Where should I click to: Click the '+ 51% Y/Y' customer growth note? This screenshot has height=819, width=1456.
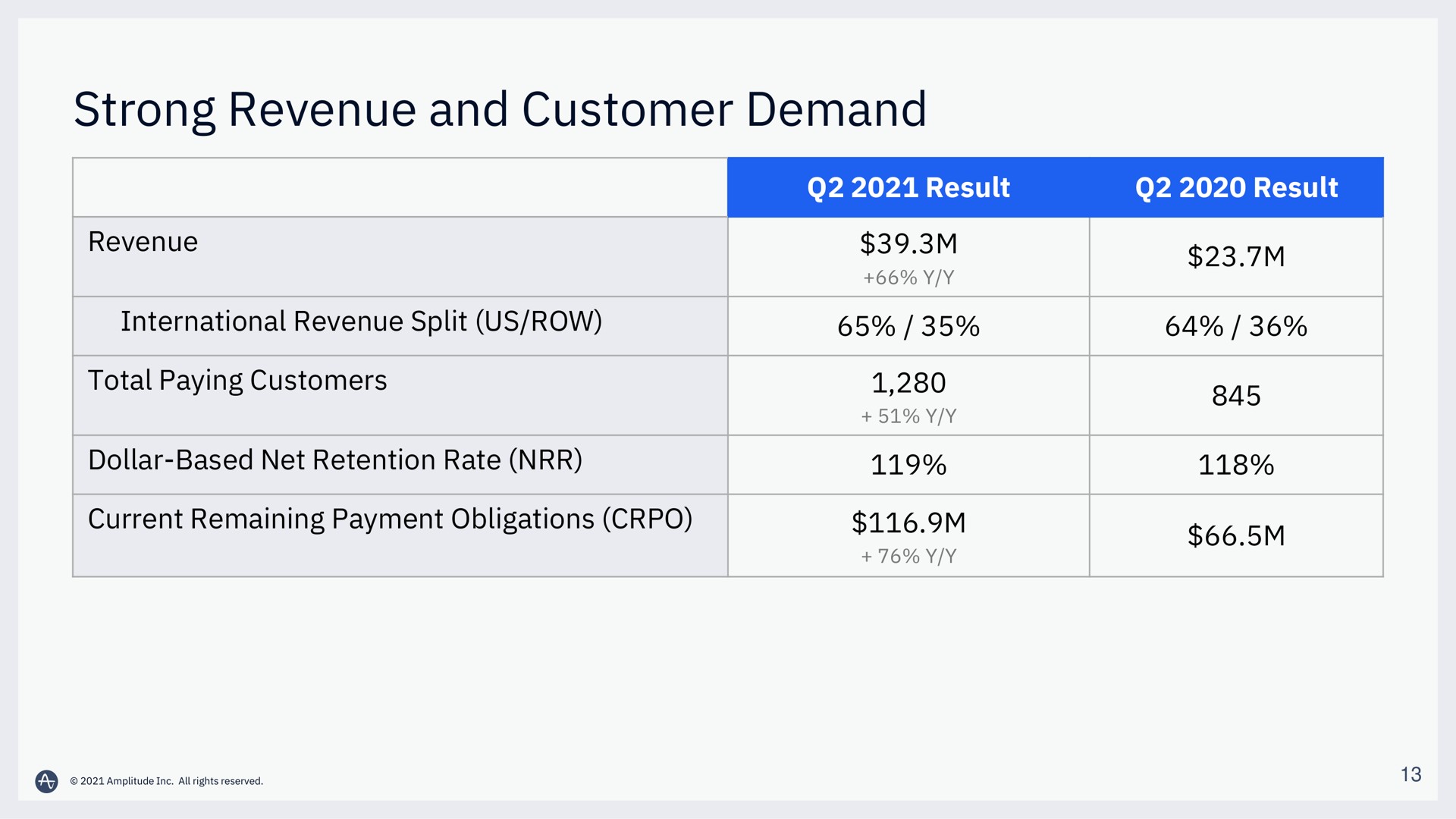908,416
